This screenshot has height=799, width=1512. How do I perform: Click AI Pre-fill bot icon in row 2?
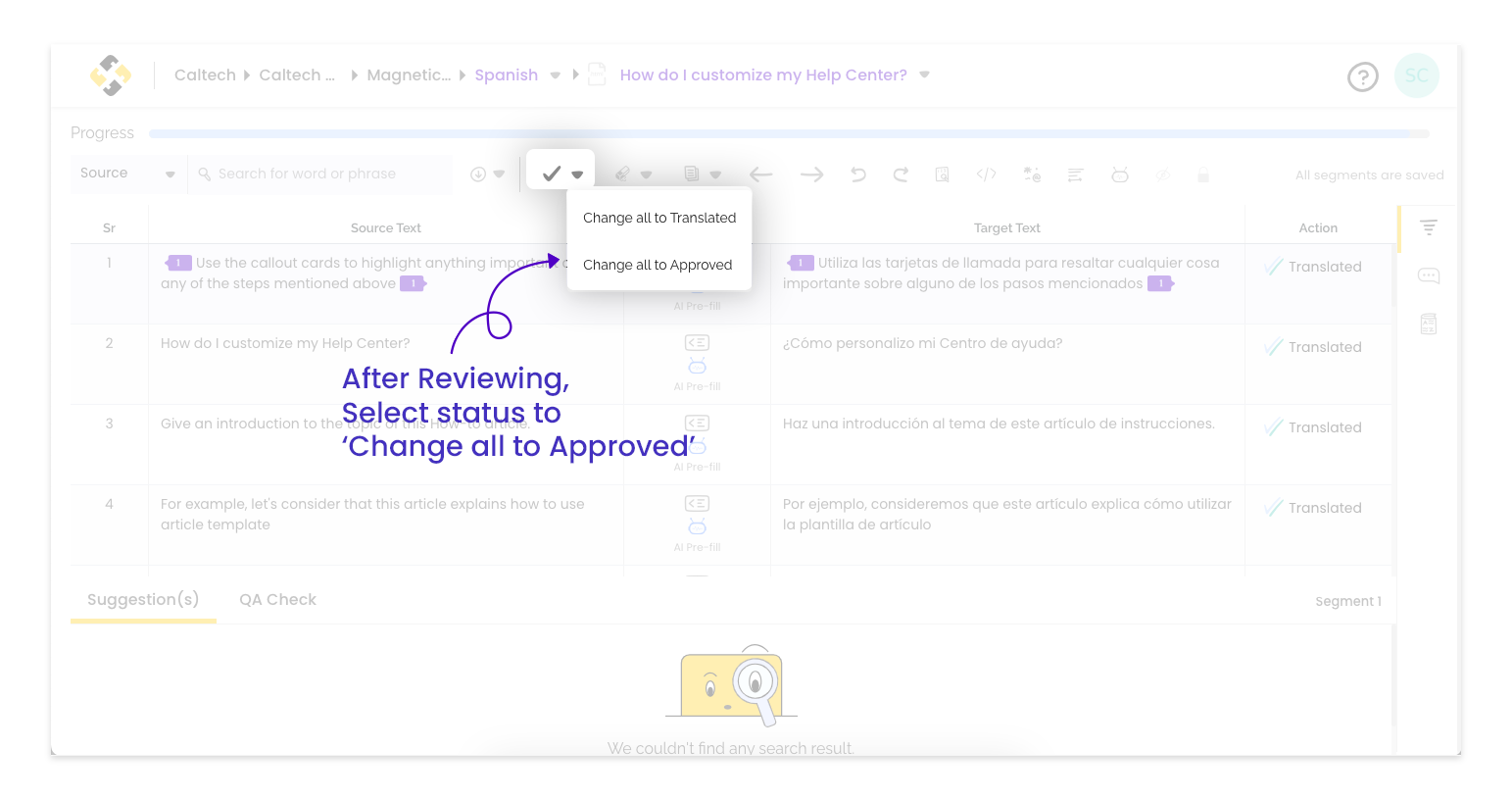click(697, 367)
